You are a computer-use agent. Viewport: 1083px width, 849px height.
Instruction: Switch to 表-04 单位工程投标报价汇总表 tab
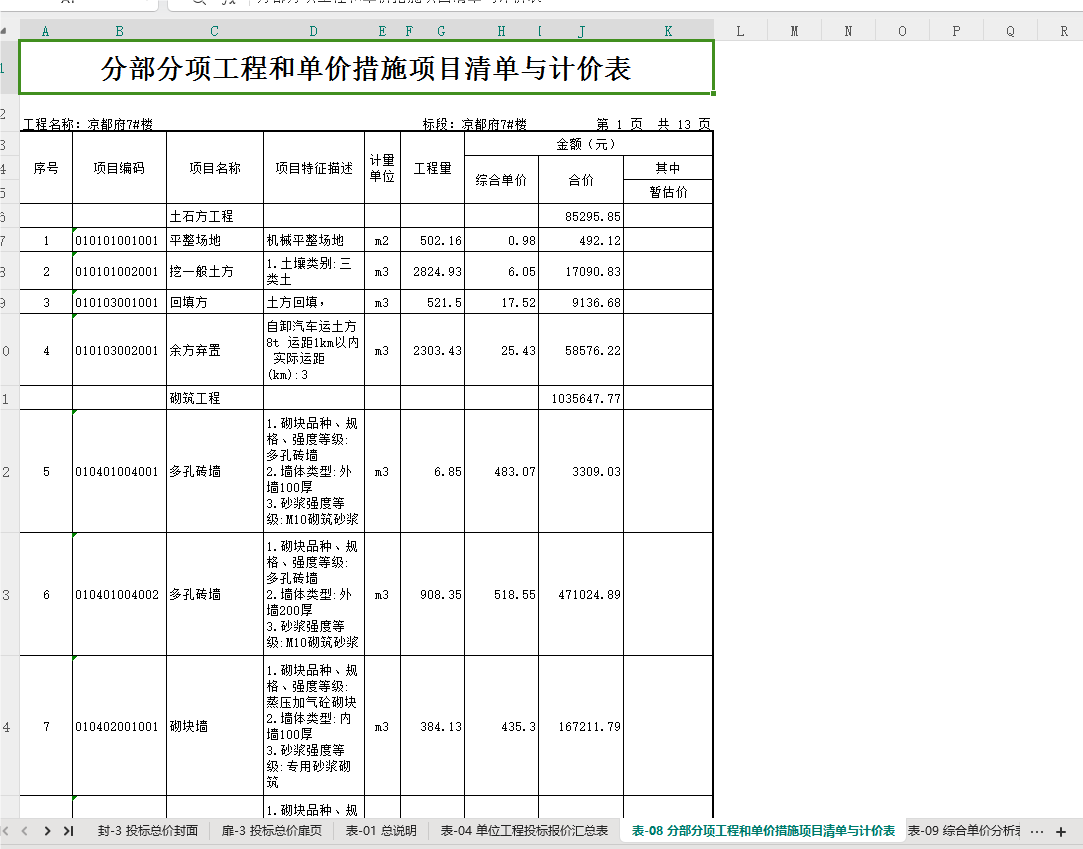524,831
